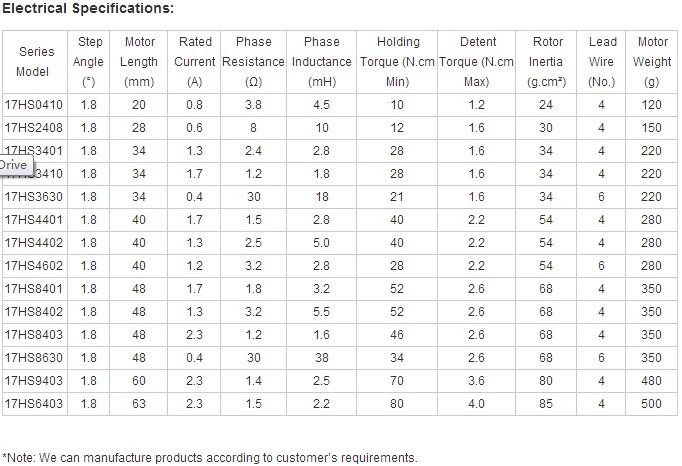Select the 17HS8402 row label
The height and width of the screenshot is (466, 682).
pyautogui.click(x=34, y=312)
